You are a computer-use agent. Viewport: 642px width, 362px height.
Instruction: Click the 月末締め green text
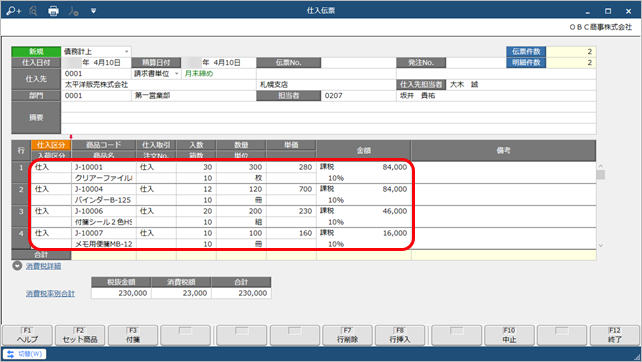pyautogui.click(x=199, y=74)
